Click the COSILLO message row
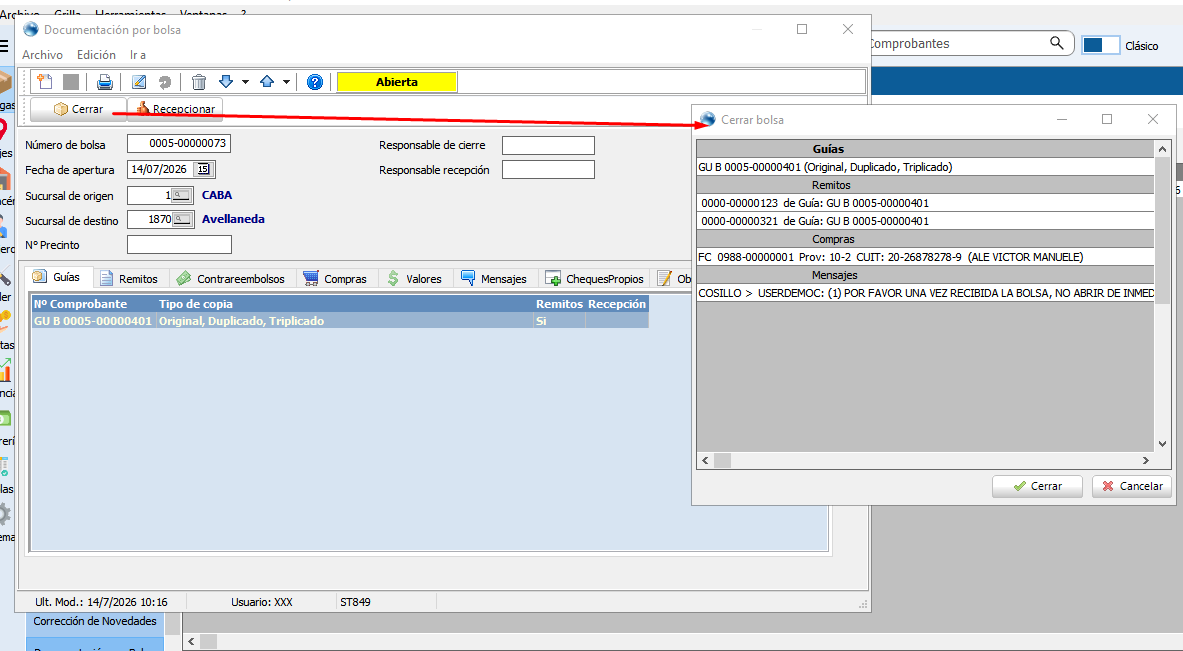1183x651 pixels. pyautogui.click(x=925, y=293)
